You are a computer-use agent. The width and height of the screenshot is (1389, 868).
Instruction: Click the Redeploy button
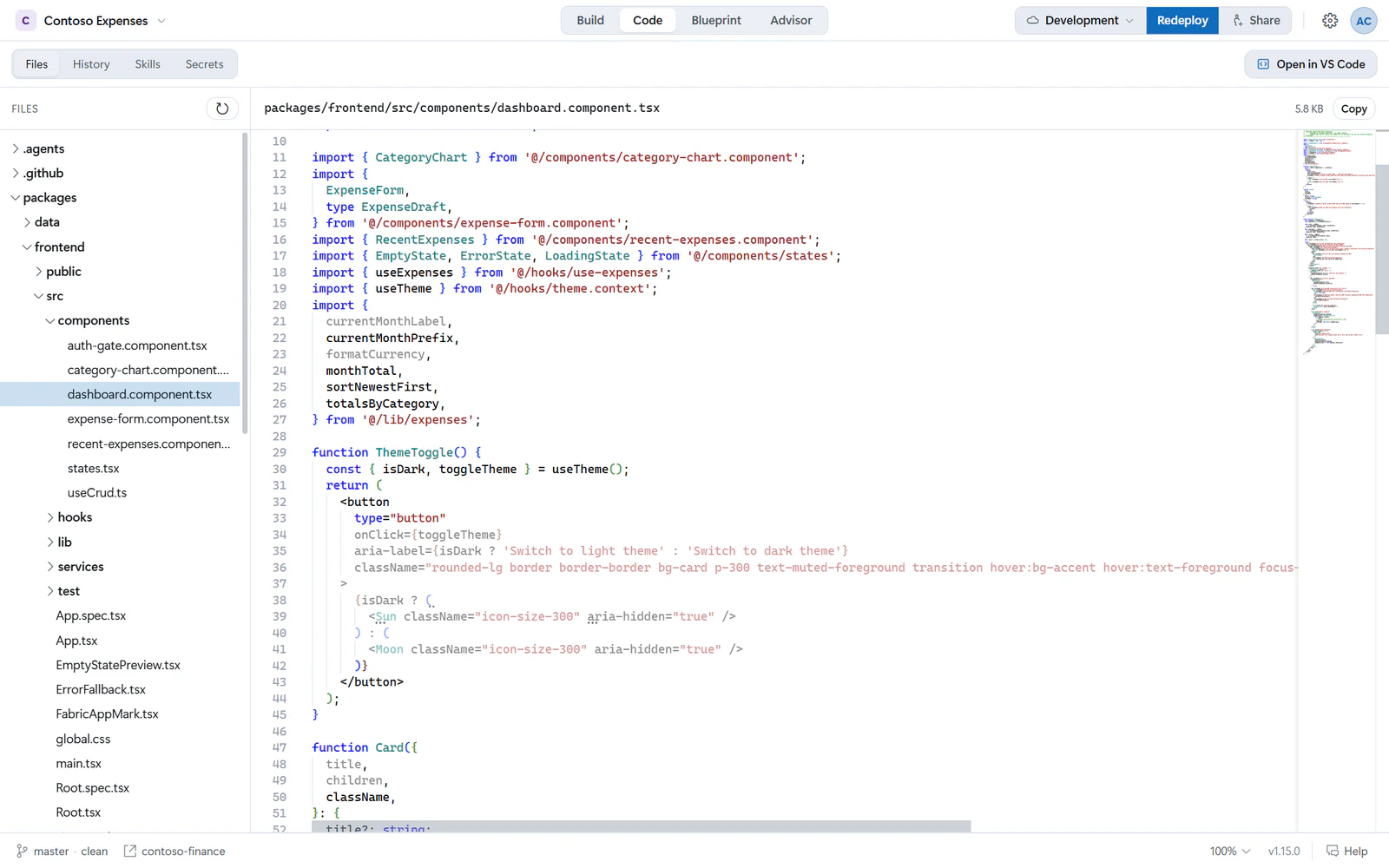[x=1182, y=21]
